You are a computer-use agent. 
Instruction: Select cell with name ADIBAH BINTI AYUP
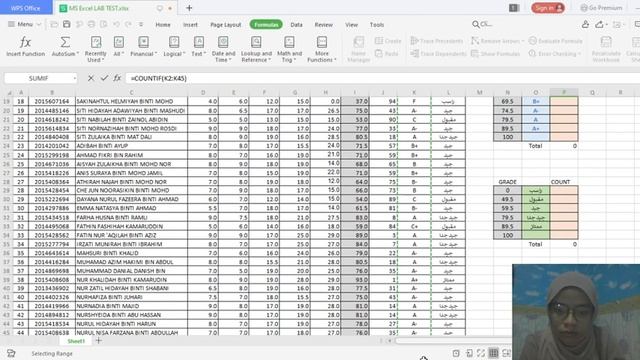(x=131, y=146)
